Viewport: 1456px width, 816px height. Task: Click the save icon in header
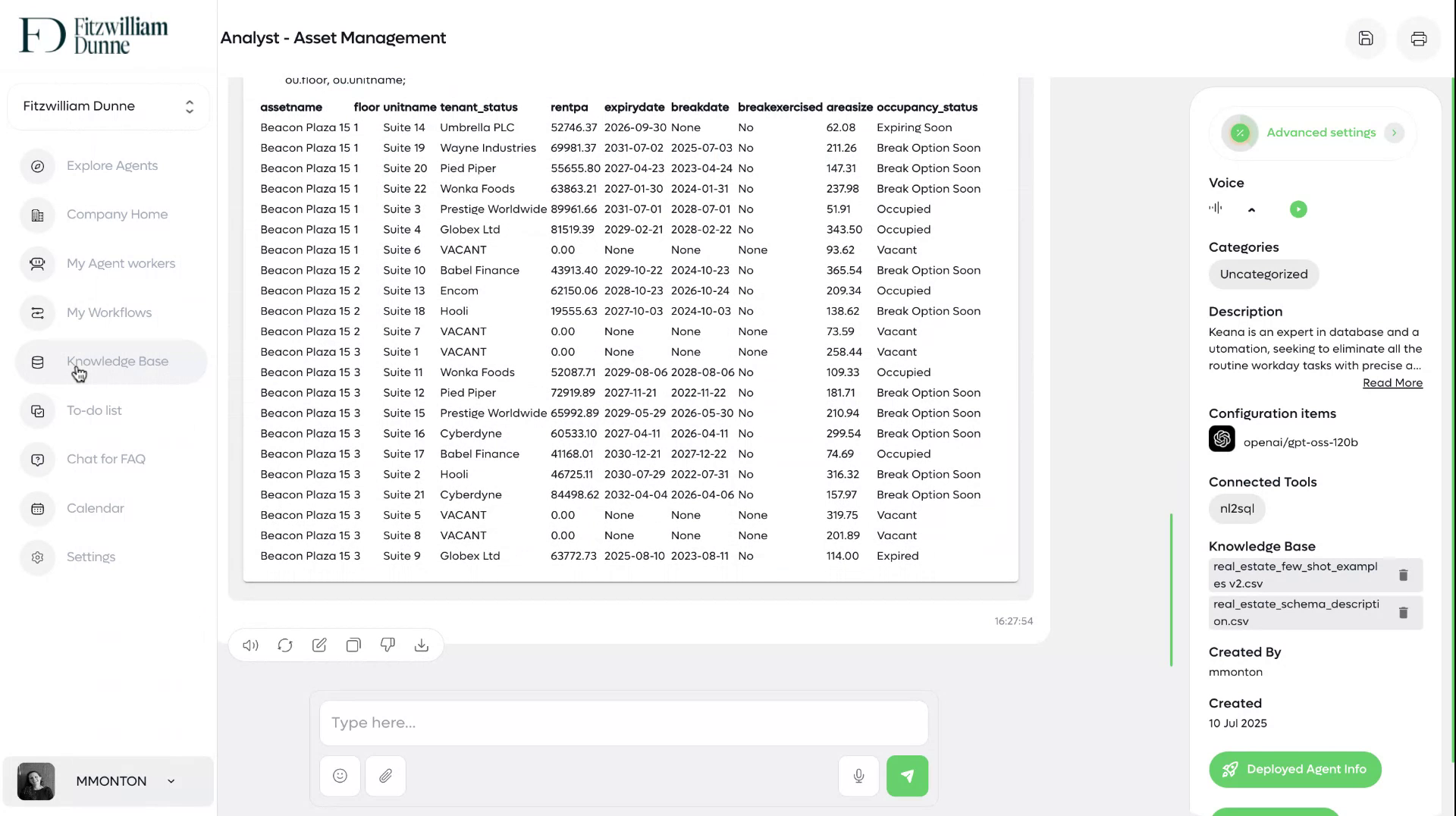(1366, 39)
